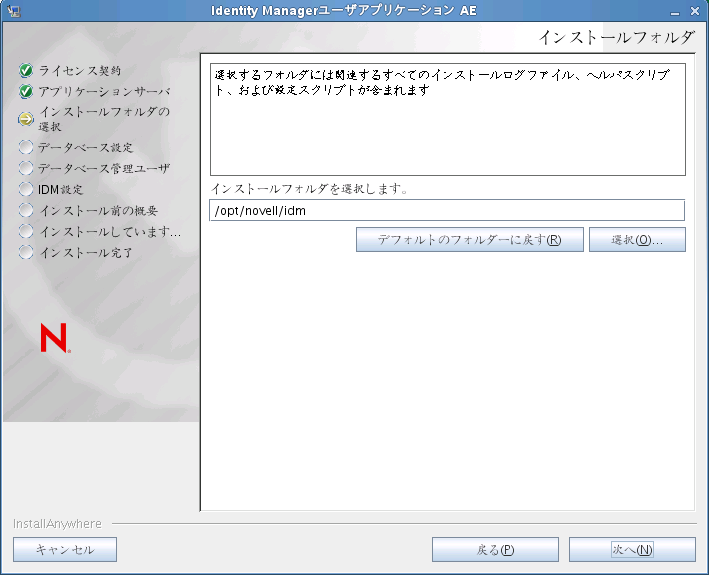The image size is (709, 575).
Task: Click the empty circle icon beside データベース管理ユーザ
Action: [26, 168]
